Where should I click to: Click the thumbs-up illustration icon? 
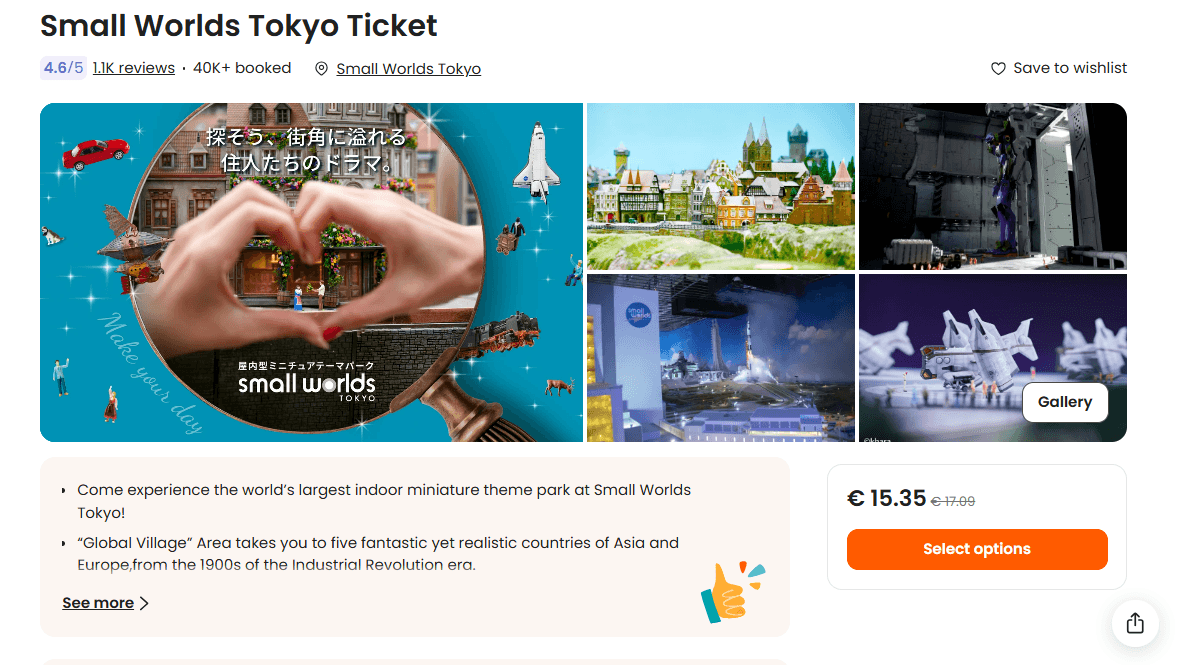(x=732, y=592)
